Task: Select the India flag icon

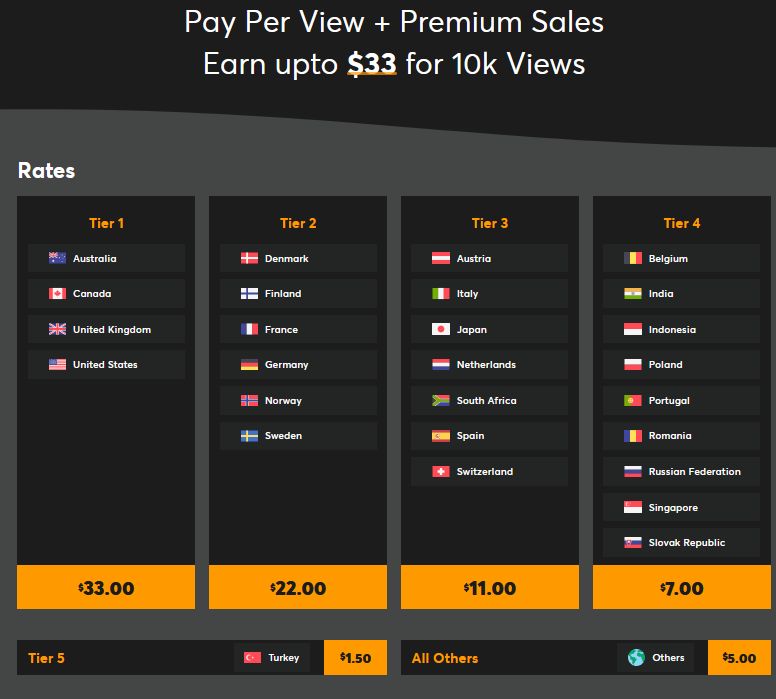Action: [x=633, y=294]
